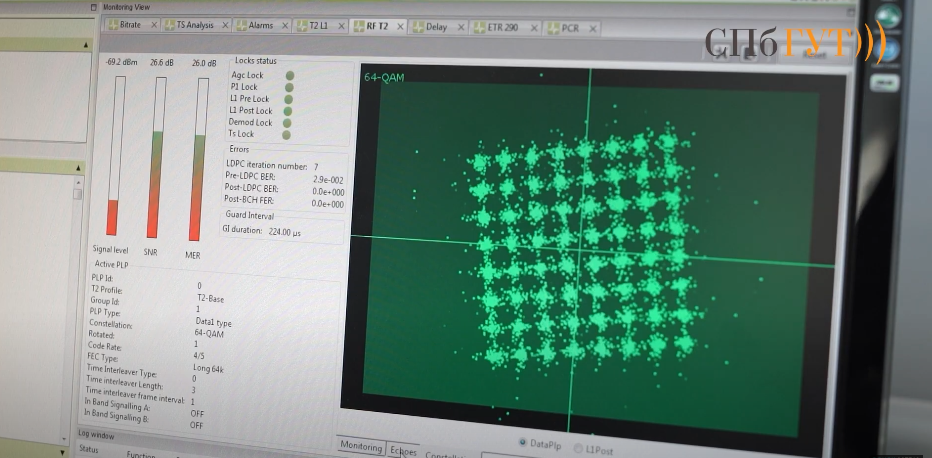This screenshot has height=458, width=932.
Task: Select the L1Post radio button
Action: pos(579,447)
